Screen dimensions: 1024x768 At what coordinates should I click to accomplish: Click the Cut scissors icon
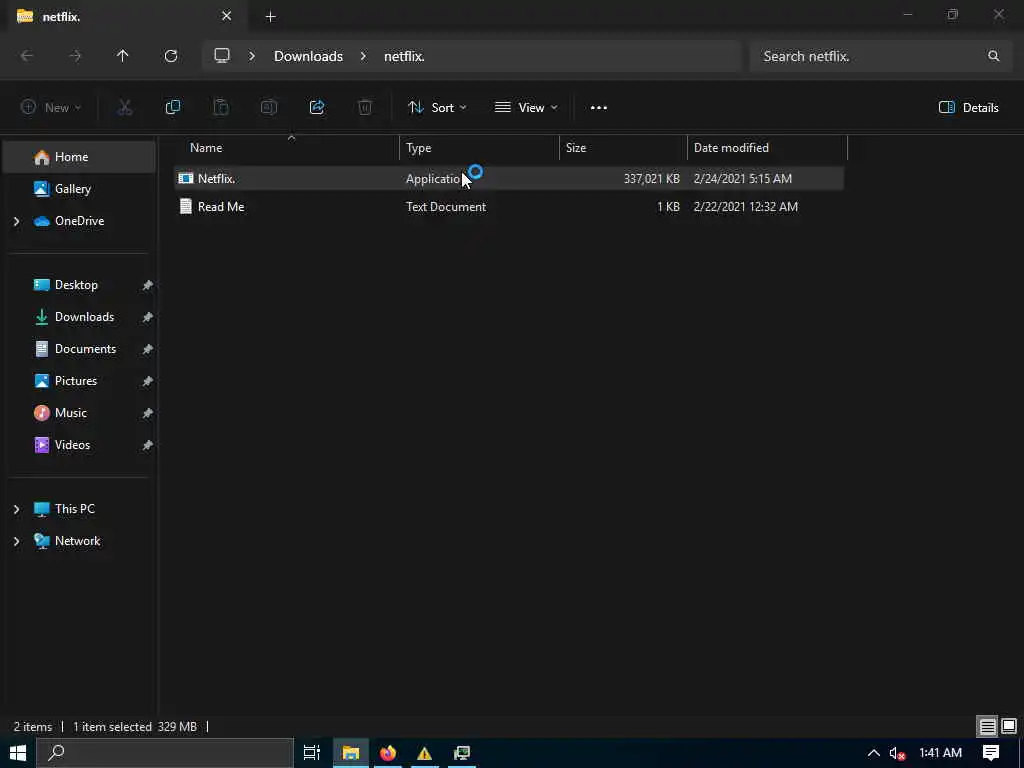[125, 107]
